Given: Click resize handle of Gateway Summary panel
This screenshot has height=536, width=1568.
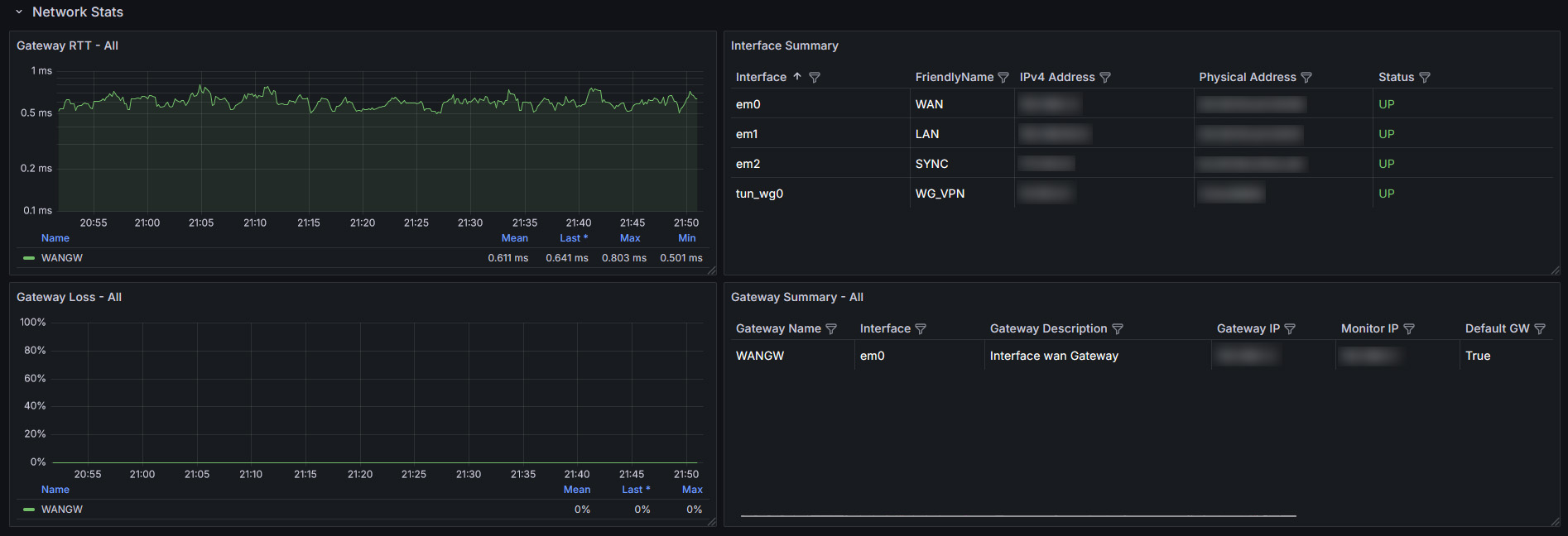Looking at the screenshot, I should point(1556,522).
